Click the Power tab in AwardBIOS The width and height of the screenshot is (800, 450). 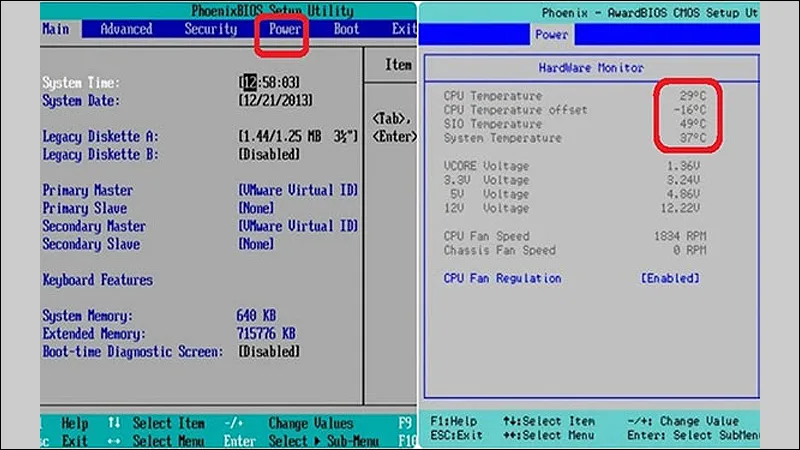550,34
